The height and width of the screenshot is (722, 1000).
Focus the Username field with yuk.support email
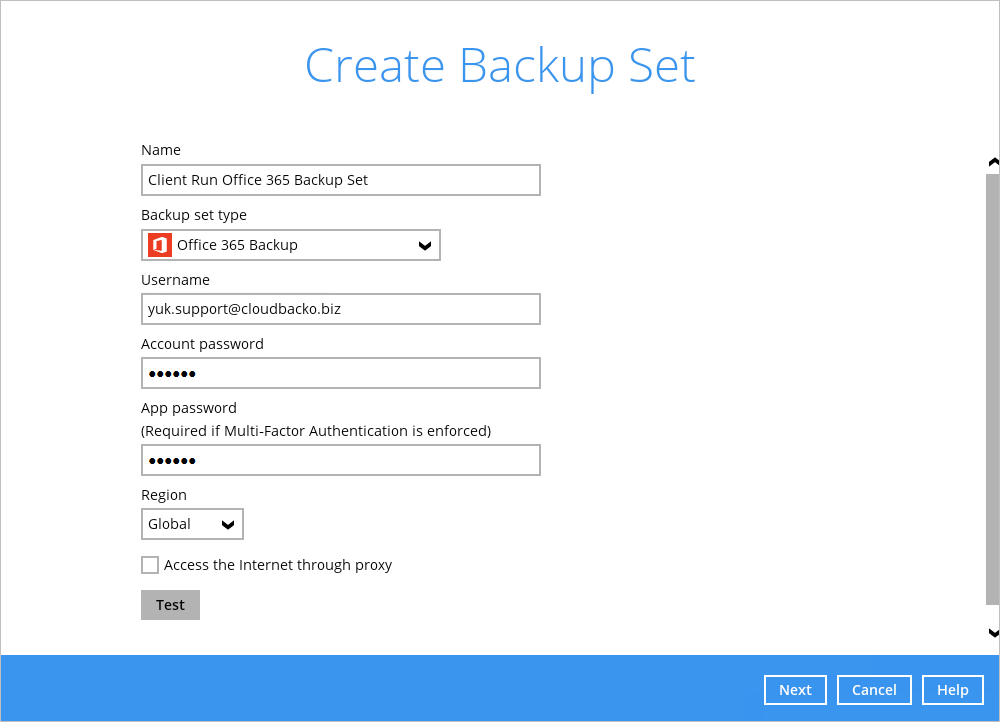coord(341,309)
